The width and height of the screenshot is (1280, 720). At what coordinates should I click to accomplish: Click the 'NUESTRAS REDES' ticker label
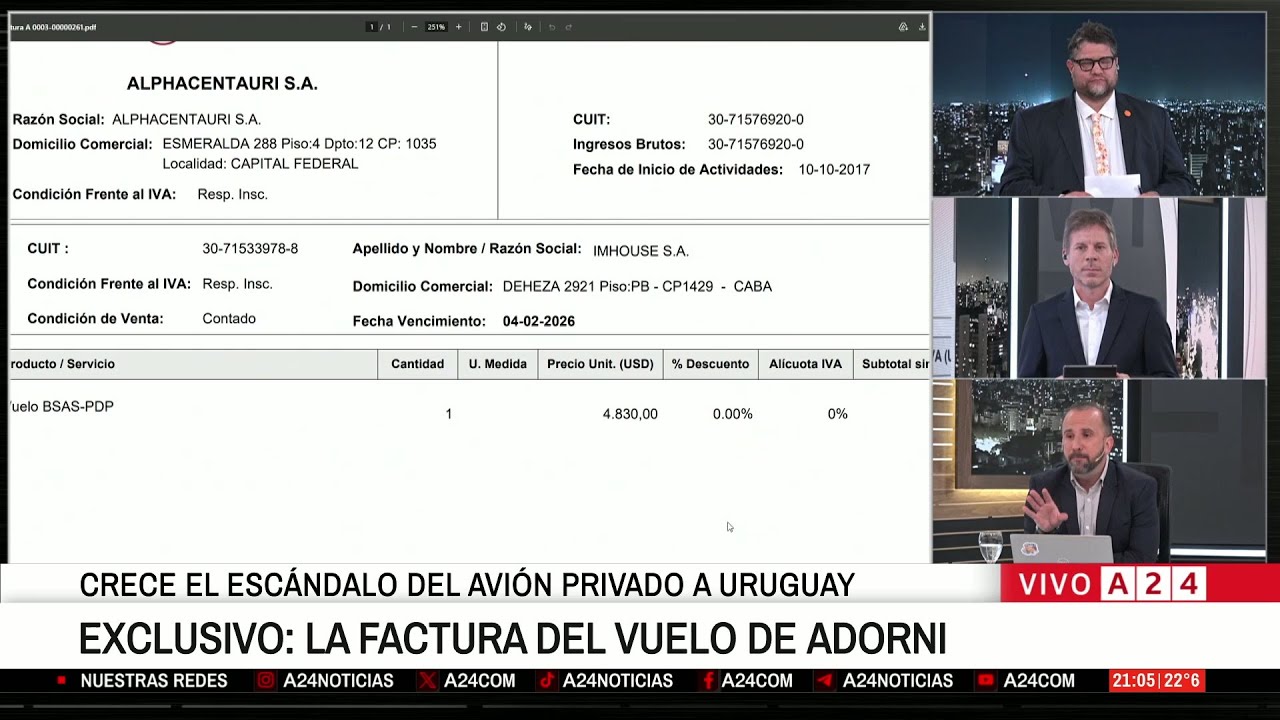154,681
